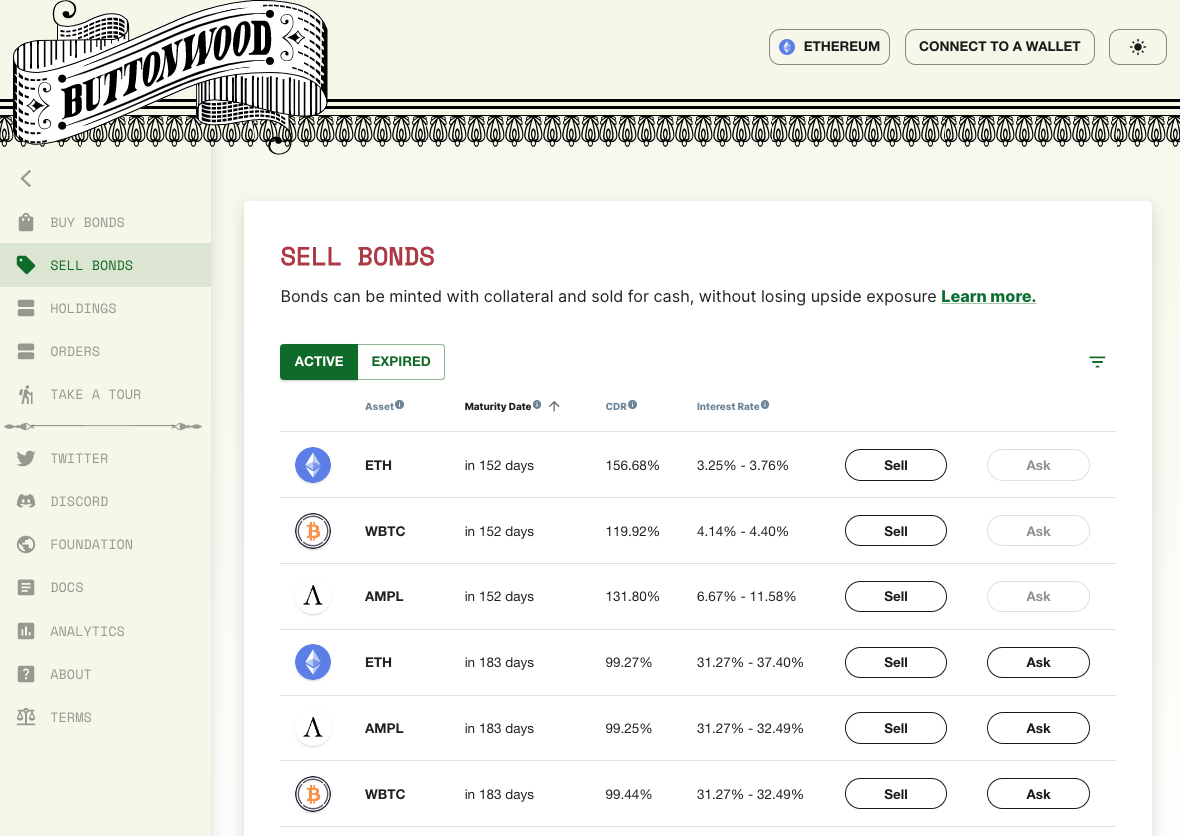Click Connect to a Wallet button
1180x836 pixels.
tap(999, 47)
